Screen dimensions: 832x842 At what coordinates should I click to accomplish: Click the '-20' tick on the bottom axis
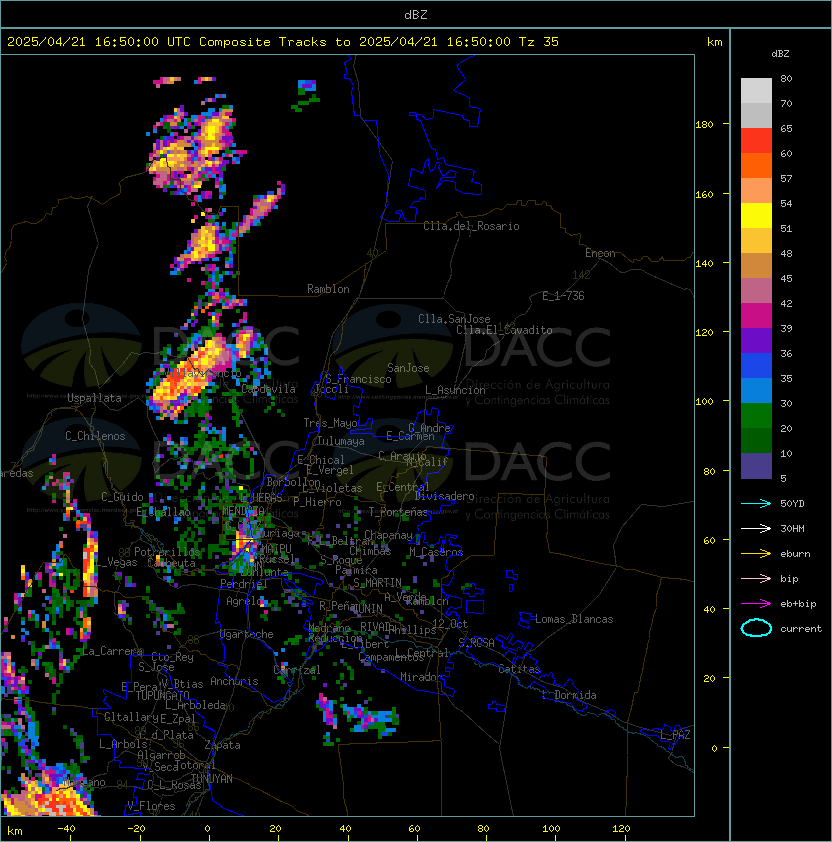(x=136, y=829)
